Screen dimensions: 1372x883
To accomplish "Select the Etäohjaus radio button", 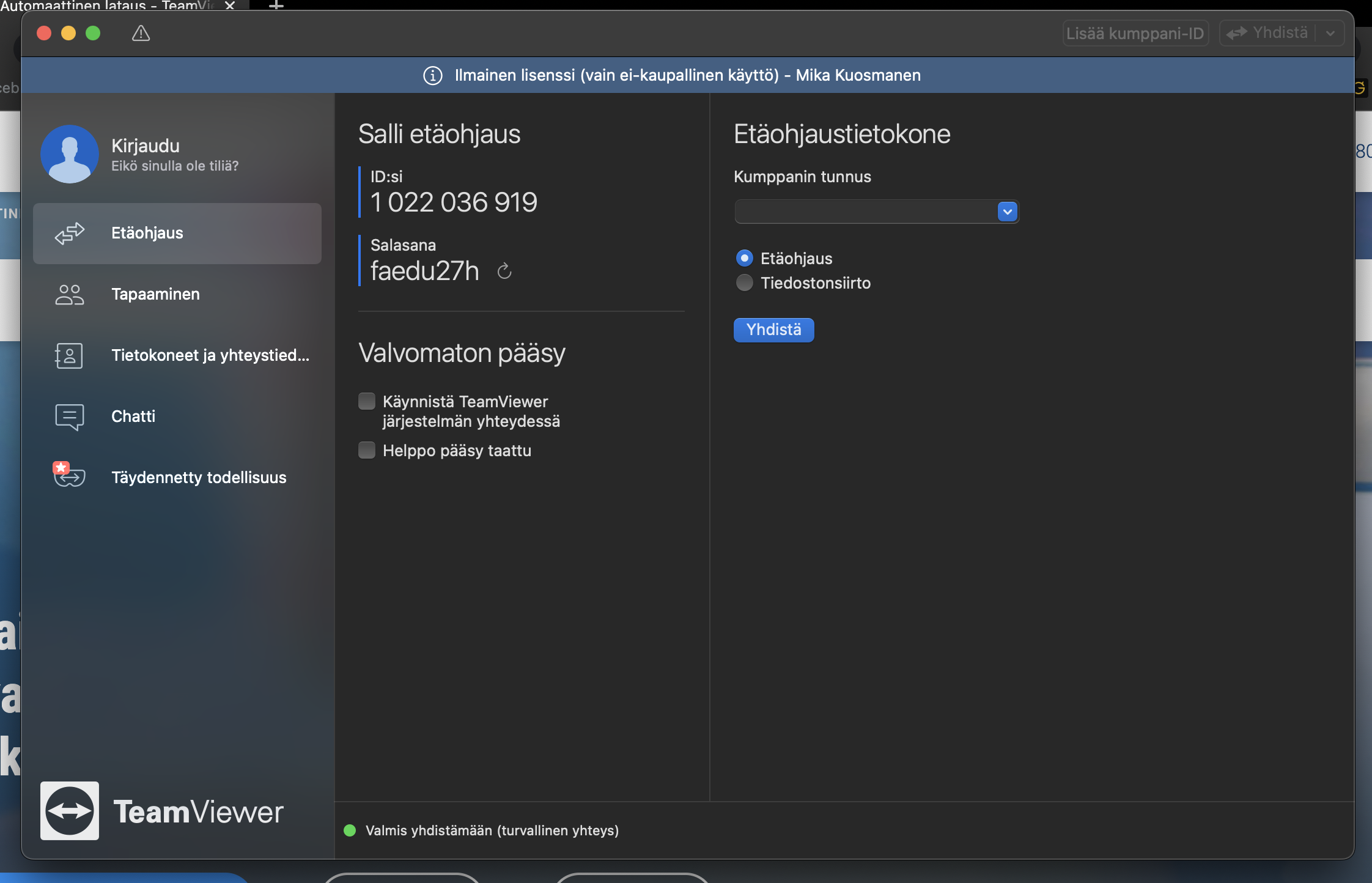I will click(744, 258).
